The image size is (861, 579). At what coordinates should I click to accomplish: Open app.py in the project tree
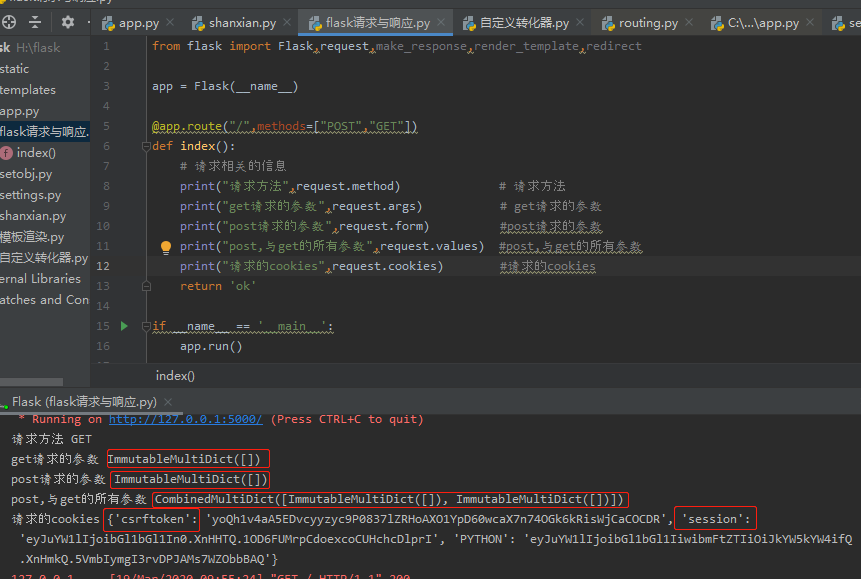click(19, 111)
